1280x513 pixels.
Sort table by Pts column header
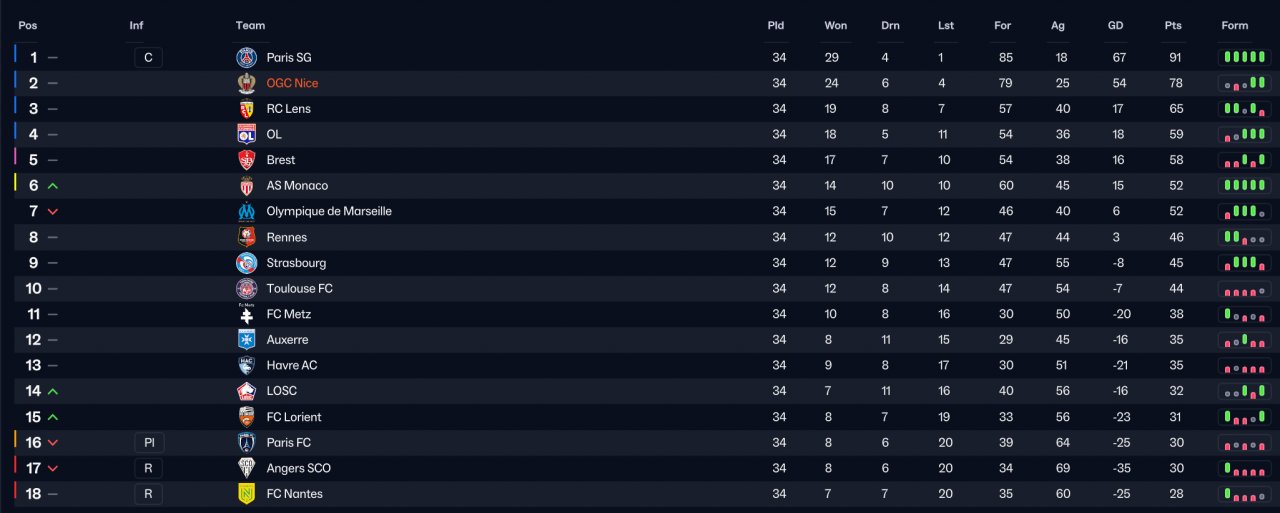click(x=1173, y=26)
